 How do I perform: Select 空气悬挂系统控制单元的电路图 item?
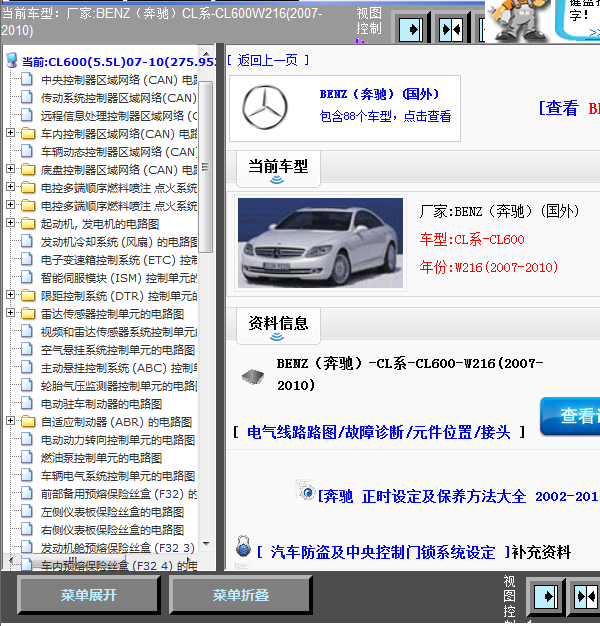click(x=118, y=350)
